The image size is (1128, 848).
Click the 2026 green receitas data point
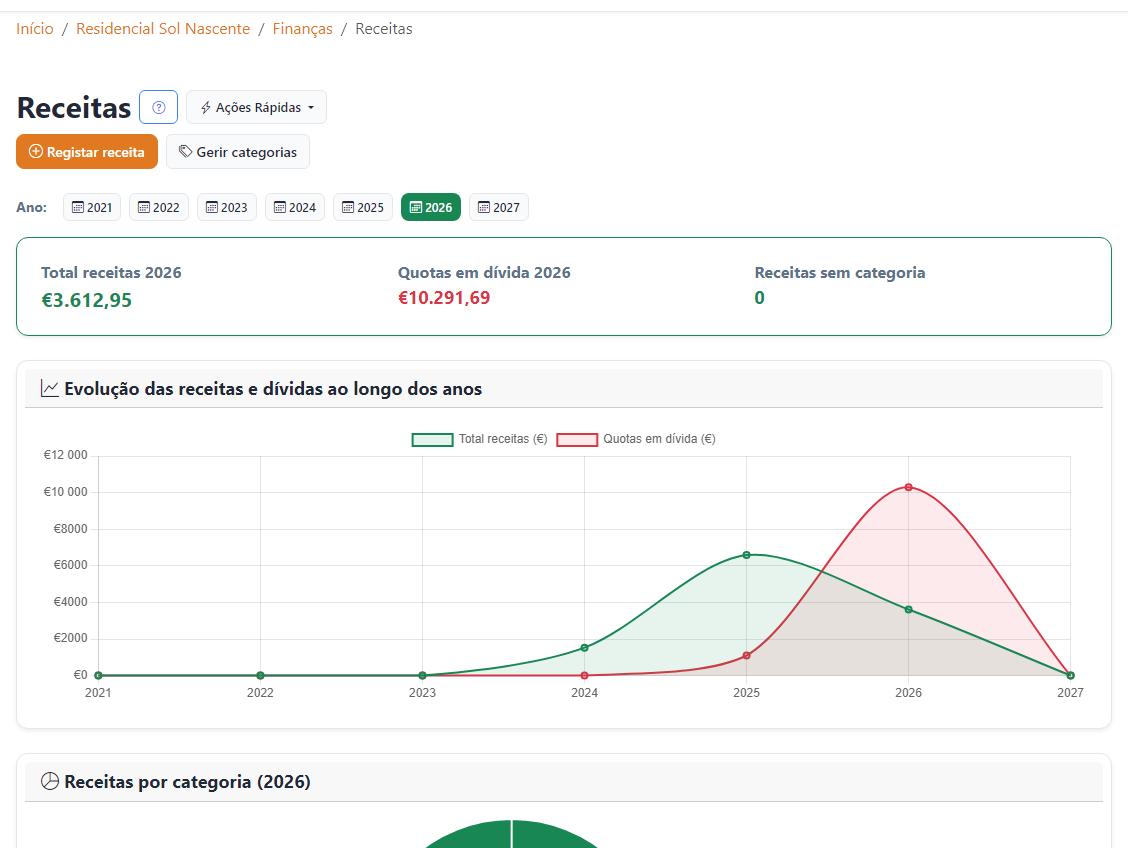point(909,610)
